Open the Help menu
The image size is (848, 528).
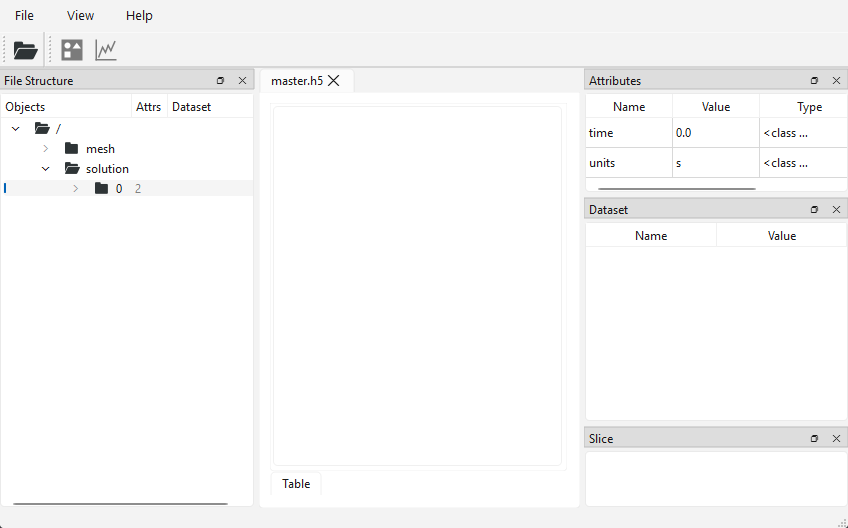point(139,16)
